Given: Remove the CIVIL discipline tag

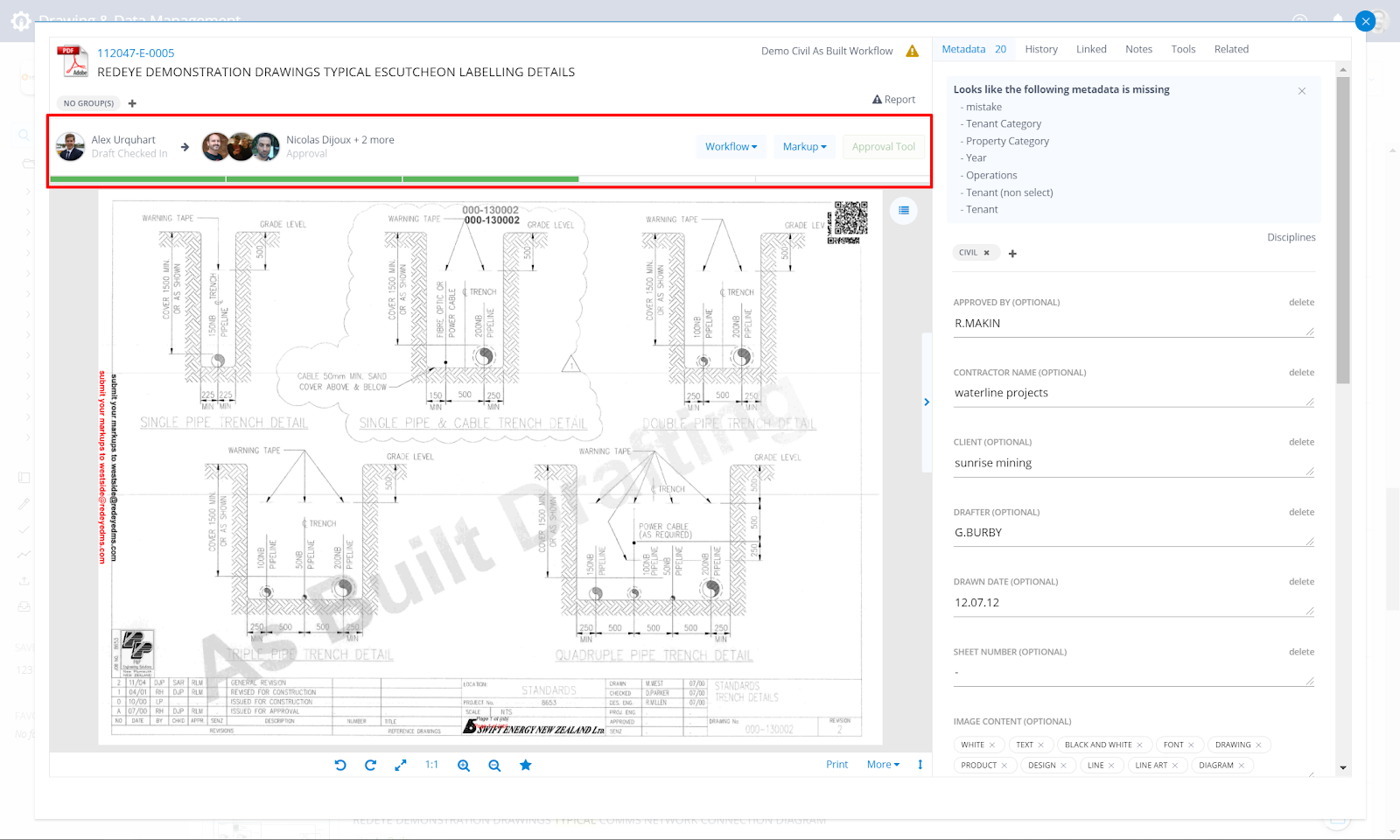Looking at the screenshot, I should pyautogui.click(x=986, y=253).
